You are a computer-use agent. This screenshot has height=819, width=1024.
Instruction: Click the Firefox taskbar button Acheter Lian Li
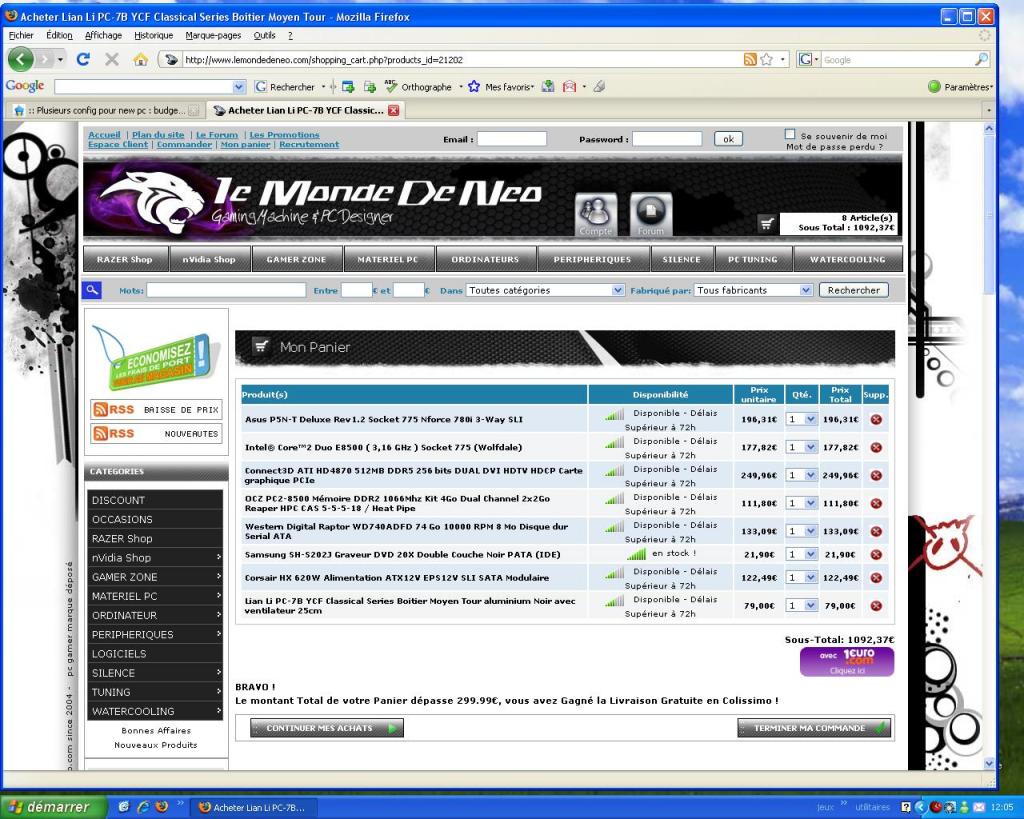coord(255,807)
